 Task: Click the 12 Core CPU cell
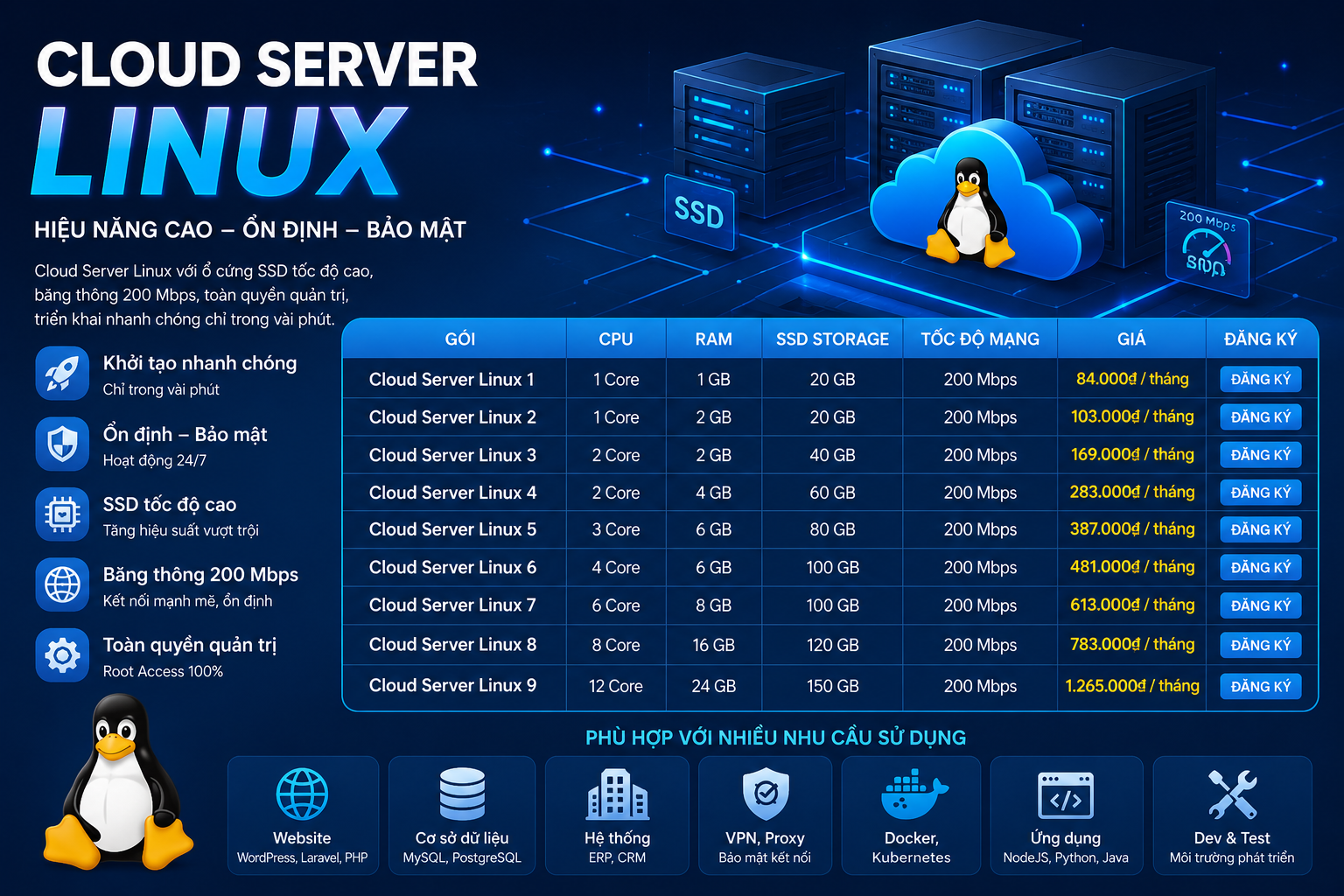616,686
